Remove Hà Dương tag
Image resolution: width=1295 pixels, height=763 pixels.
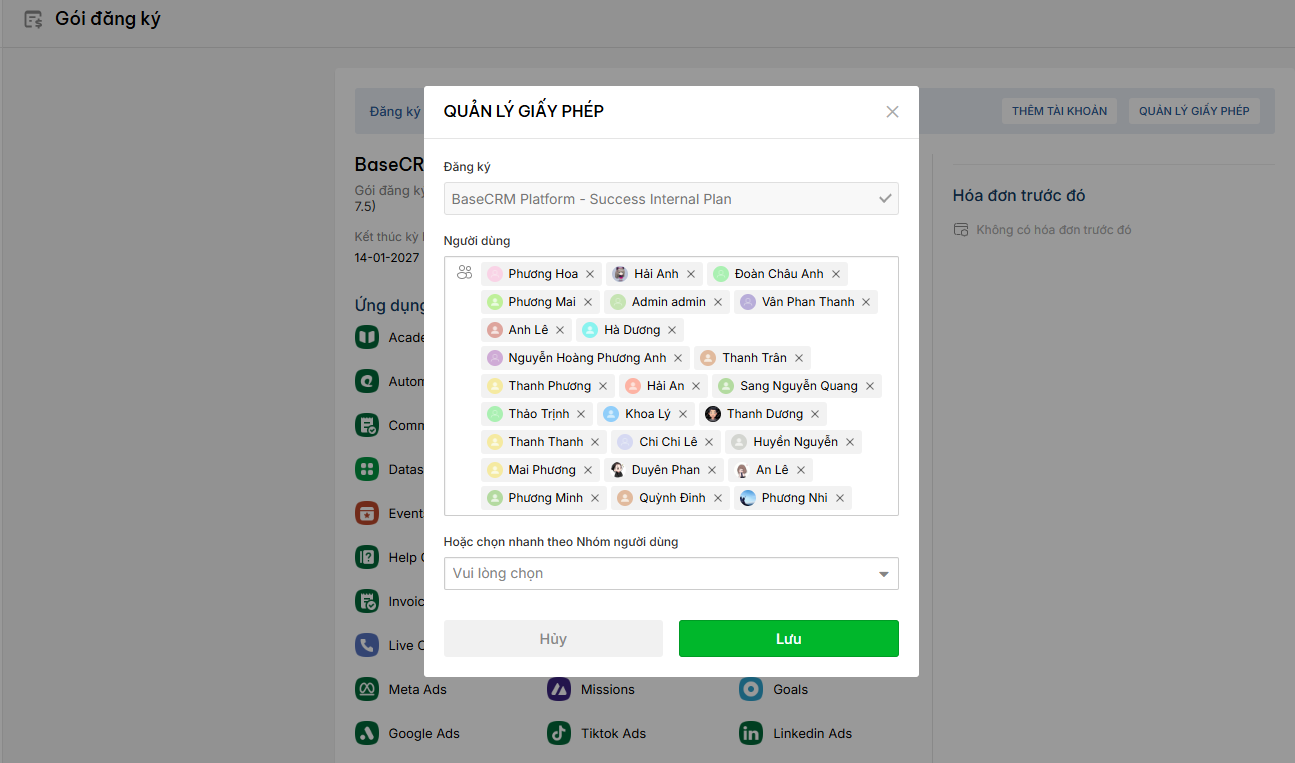tap(672, 330)
